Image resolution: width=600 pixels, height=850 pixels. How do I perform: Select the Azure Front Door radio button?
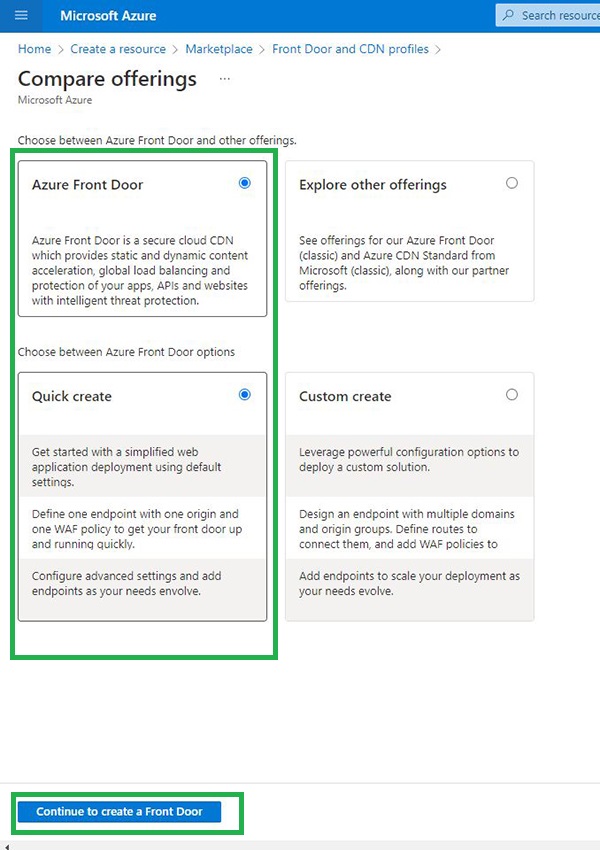point(245,183)
